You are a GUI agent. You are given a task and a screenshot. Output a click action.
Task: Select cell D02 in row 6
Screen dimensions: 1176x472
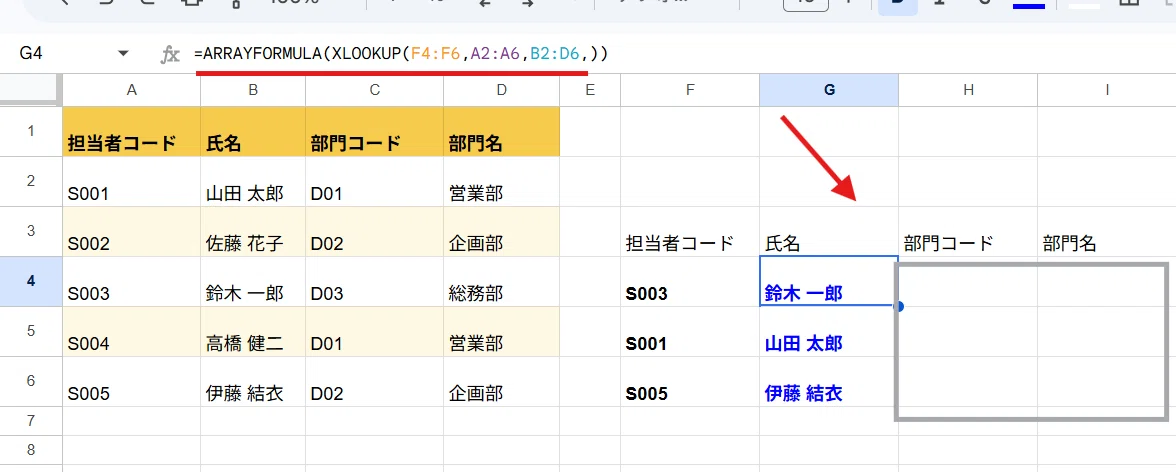click(374, 381)
